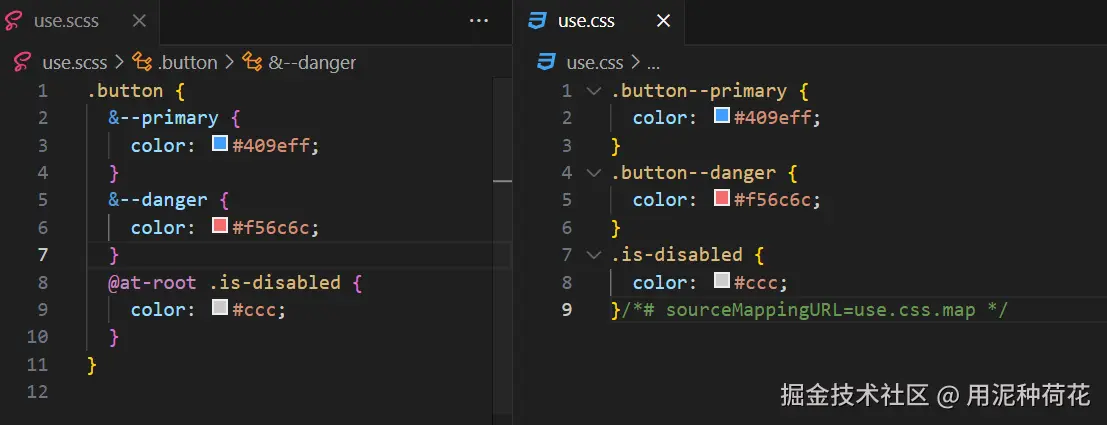Close the use.css editor tab
This screenshot has height=425, width=1107.
662,20
